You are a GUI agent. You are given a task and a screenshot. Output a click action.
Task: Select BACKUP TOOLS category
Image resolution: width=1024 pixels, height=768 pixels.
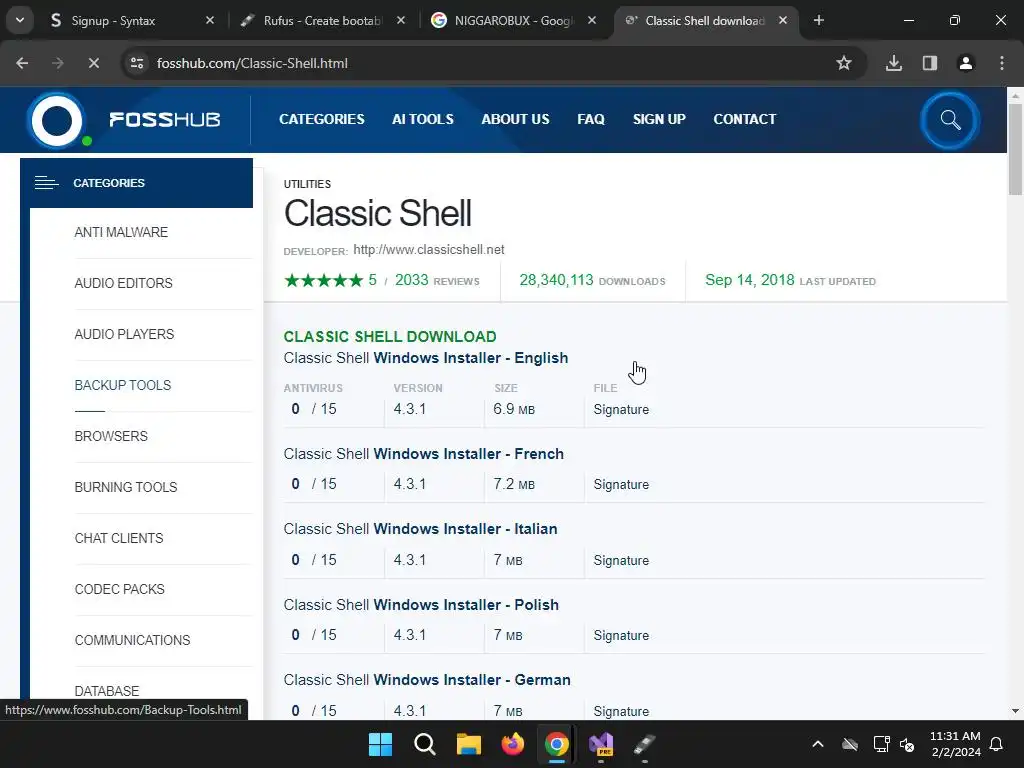pos(123,385)
